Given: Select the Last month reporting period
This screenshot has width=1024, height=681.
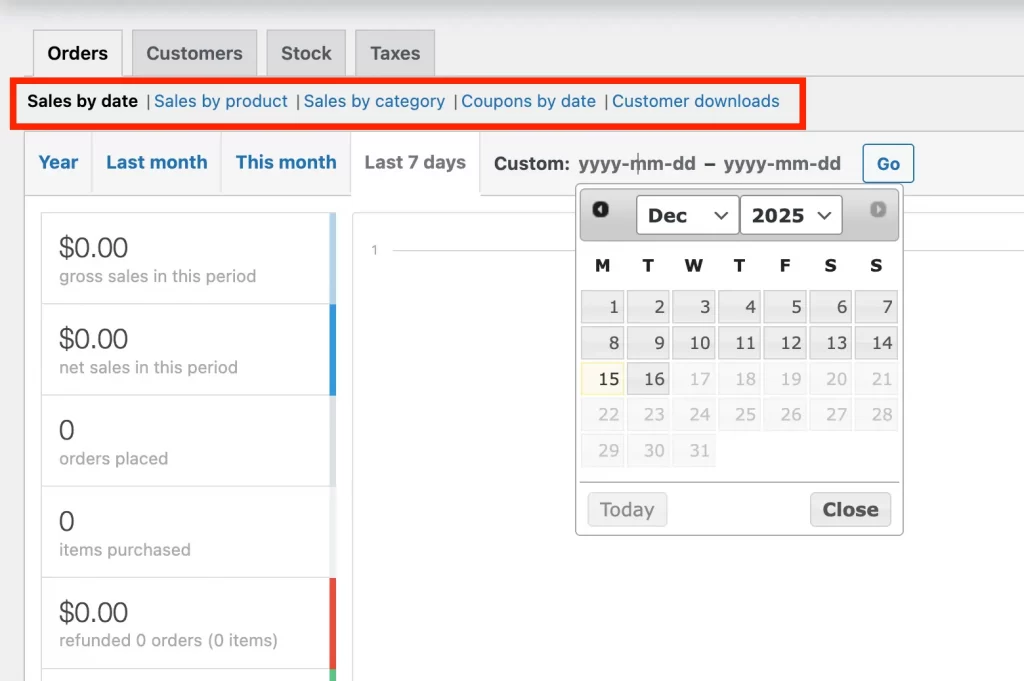Looking at the screenshot, I should [x=156, y=162].
